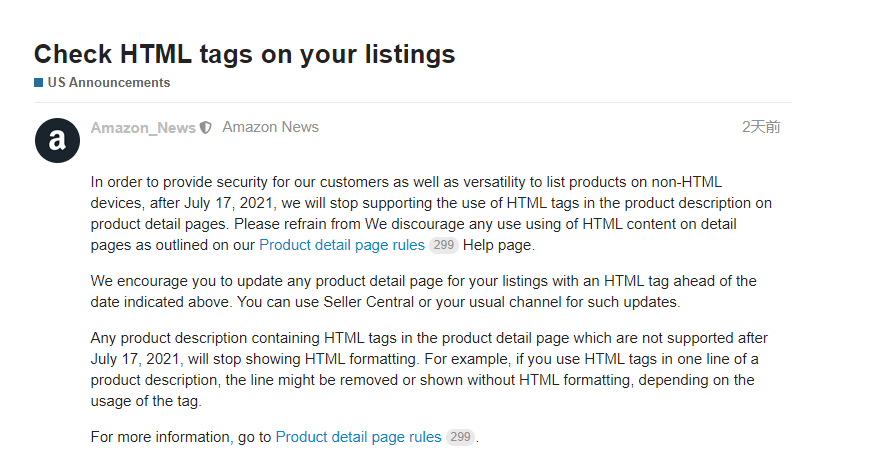Open first Product detail page rules link
Viewport: 890px width, 476px height.
tap(341, 244)
